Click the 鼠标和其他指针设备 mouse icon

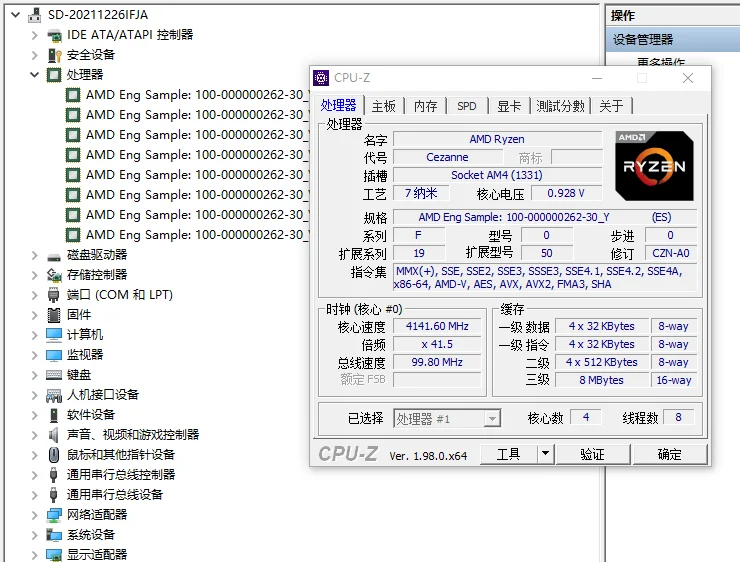54,454
